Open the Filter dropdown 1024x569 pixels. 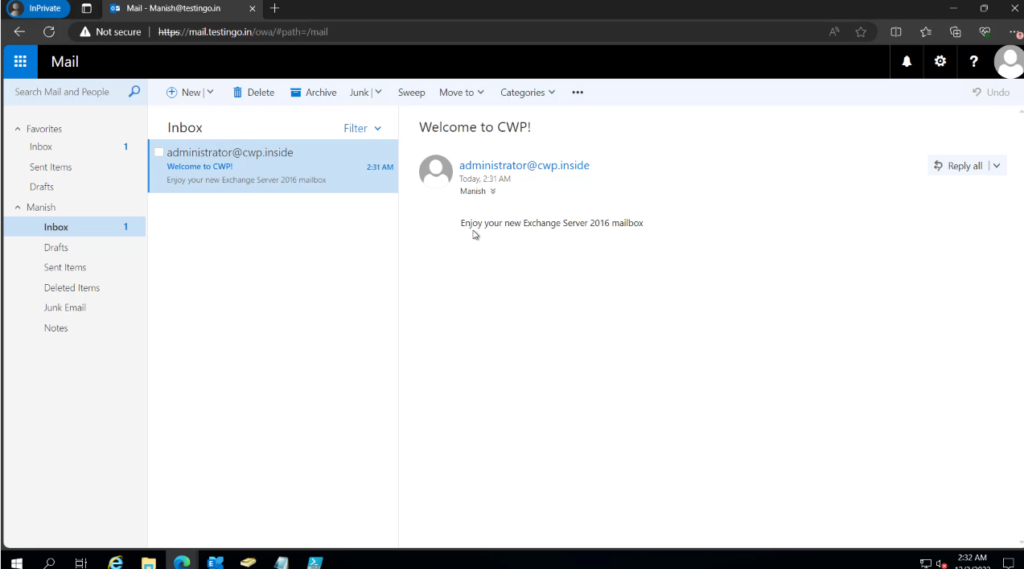click(362, 128)
